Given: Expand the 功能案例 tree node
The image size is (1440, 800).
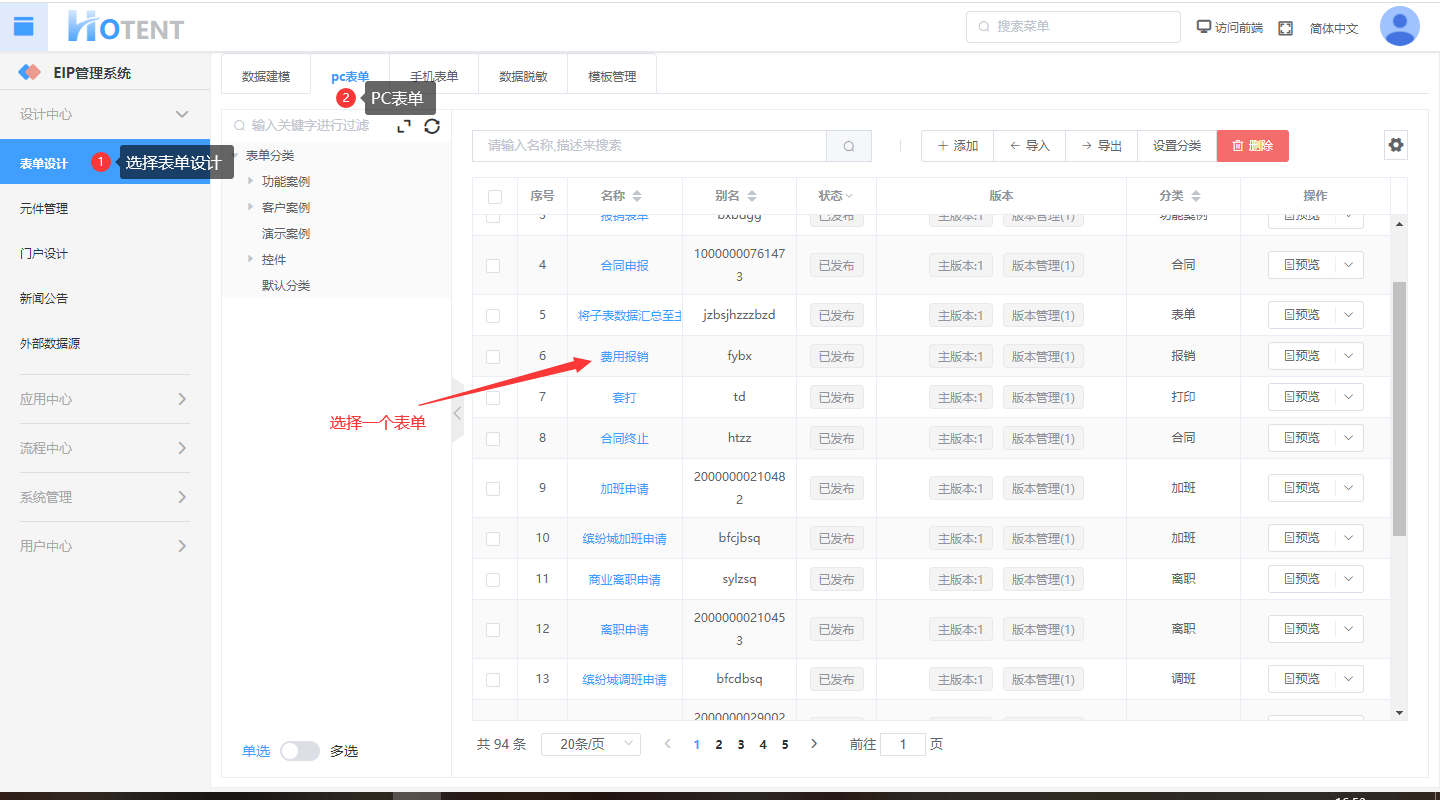Looking at the screenshot, I should tap(251, 181).
